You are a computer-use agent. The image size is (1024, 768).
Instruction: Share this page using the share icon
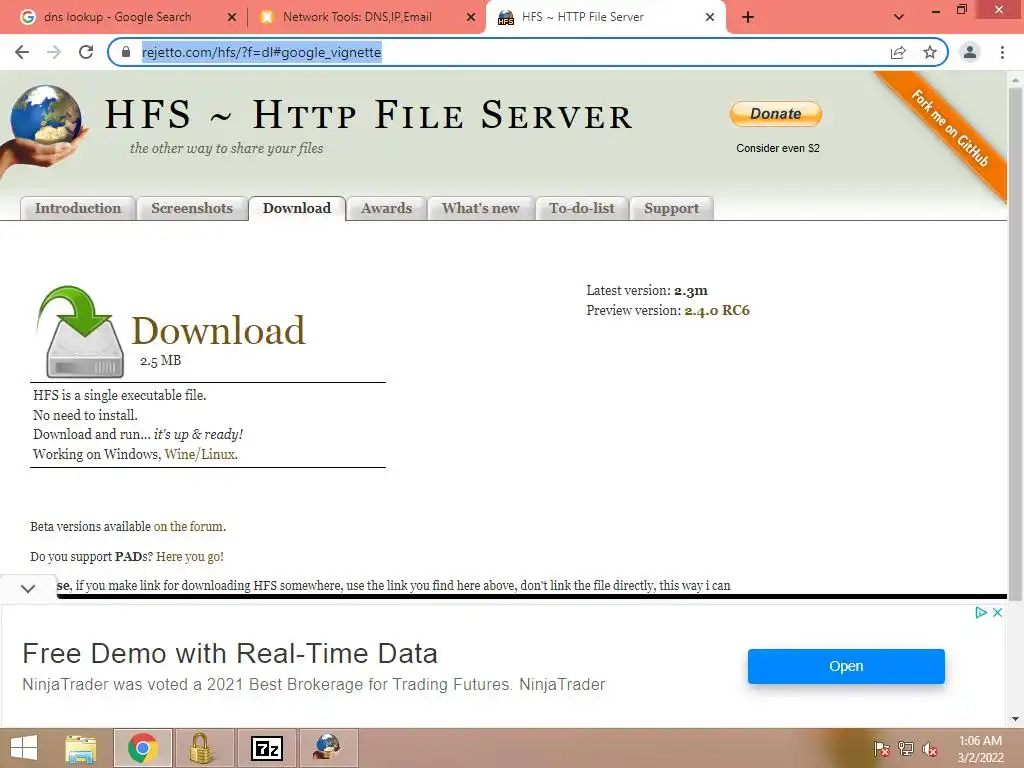click(x=898, y=52)
